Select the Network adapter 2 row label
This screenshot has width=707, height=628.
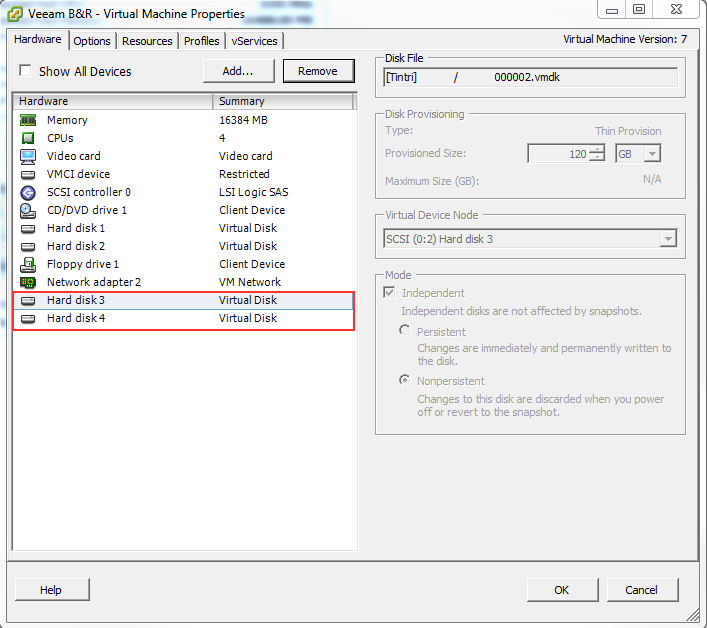tap(94, 282)
